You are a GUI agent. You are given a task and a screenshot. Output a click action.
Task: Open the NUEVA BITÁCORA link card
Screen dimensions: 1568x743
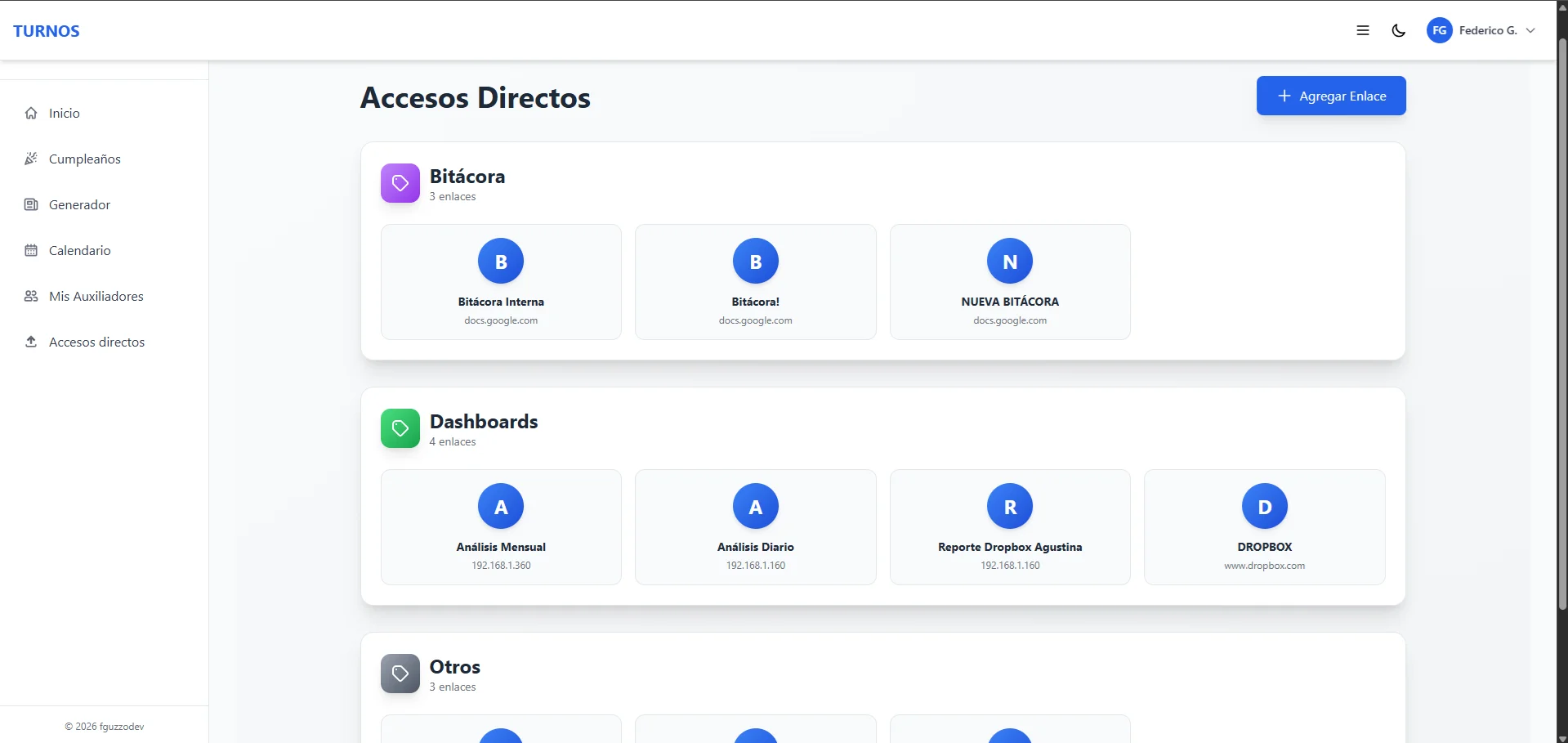1010,282
